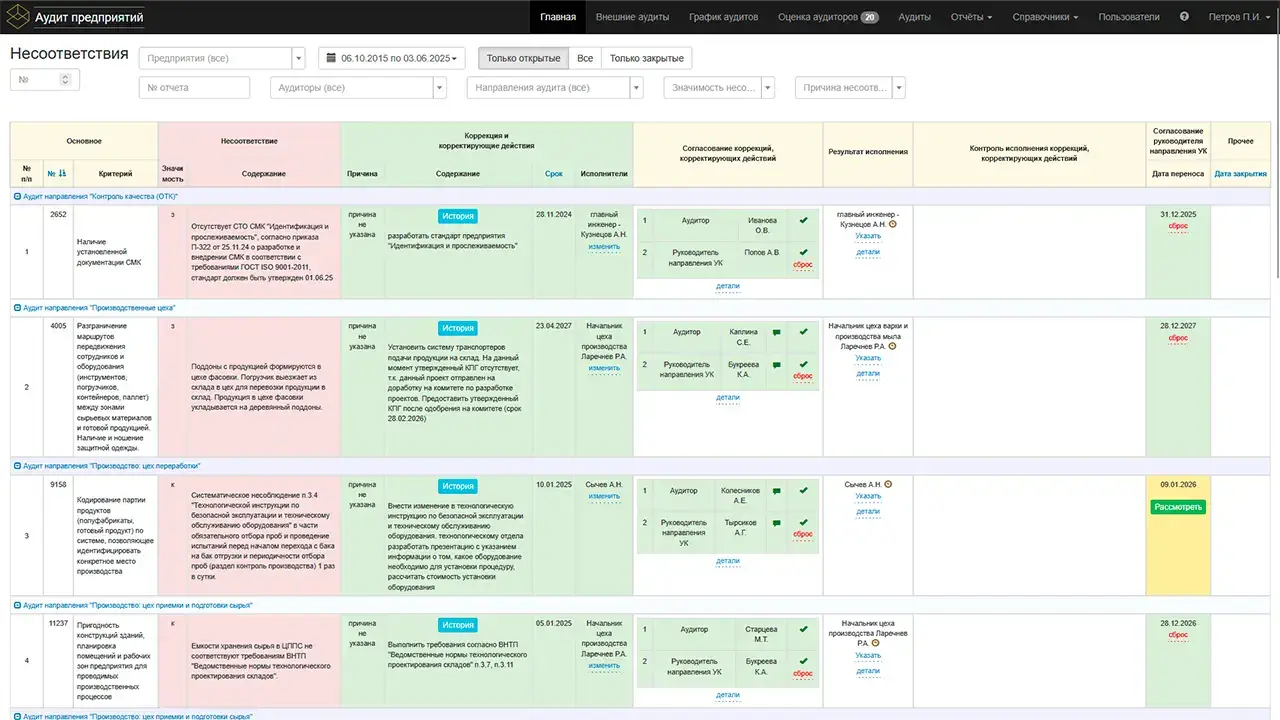
Task: Collapse the Контроль качества (ОТК) audit group
Action: pos(17,197)
